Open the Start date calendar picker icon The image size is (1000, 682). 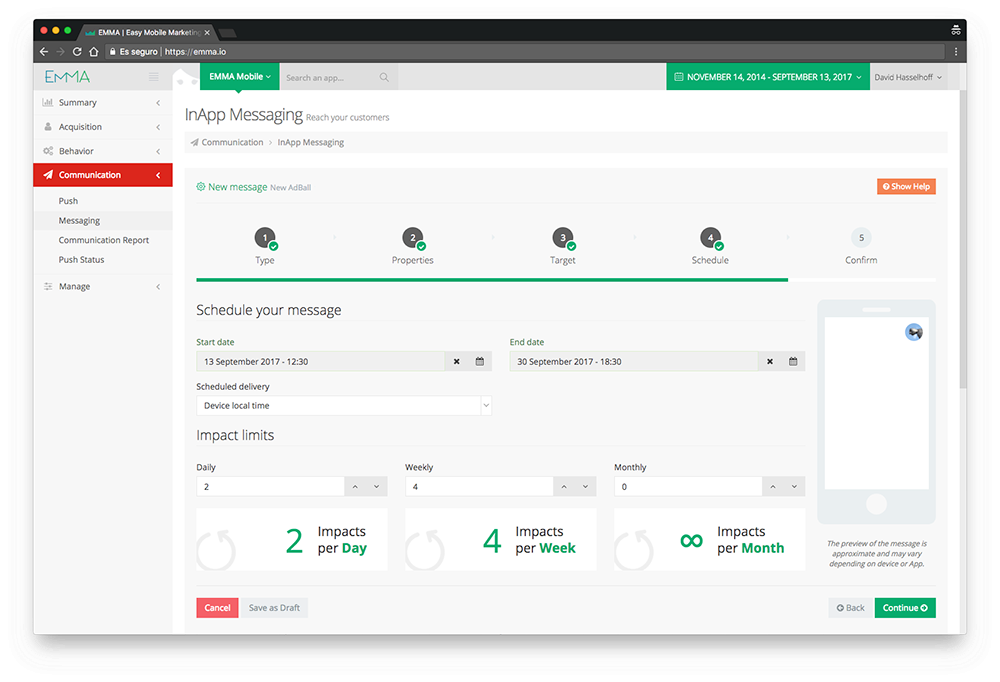(479, 361)
